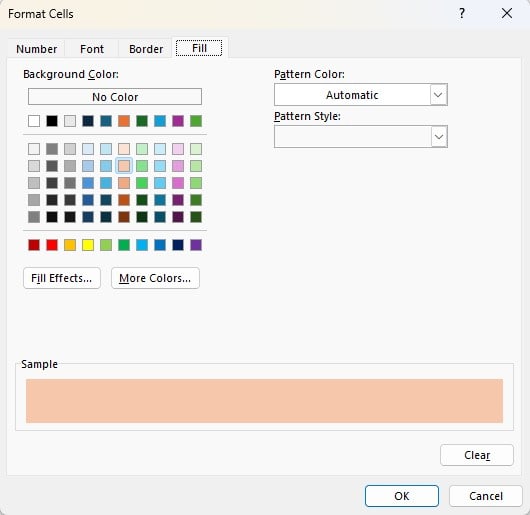Pick the light green swatch in the standard colors row
The image size is (530, 515).
pos(106,245)
